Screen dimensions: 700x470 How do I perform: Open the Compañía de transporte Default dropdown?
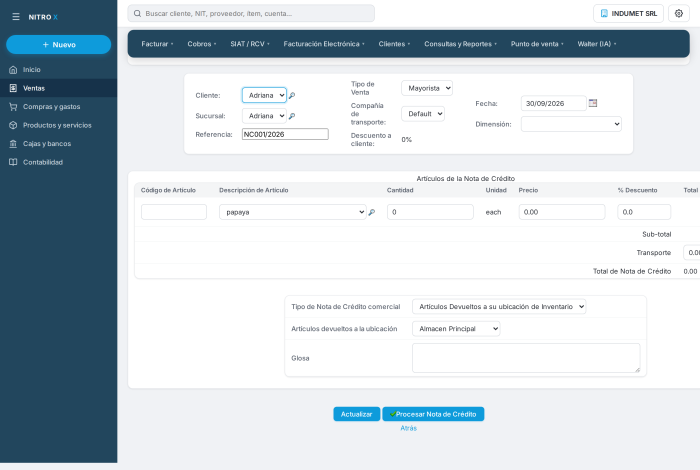[423, 114]
